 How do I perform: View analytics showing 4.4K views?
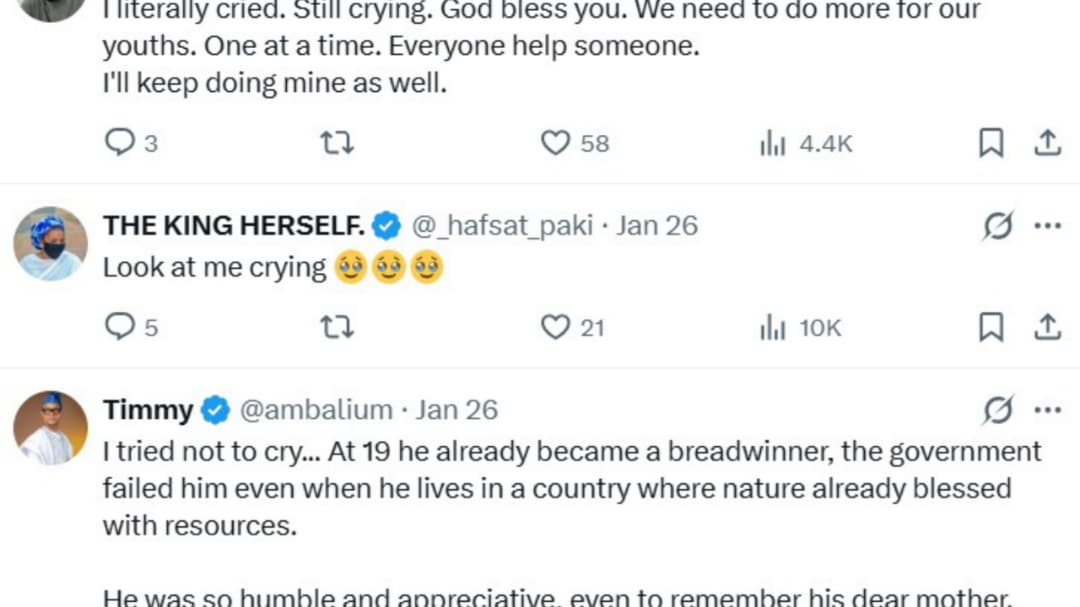tap(773, 143)
